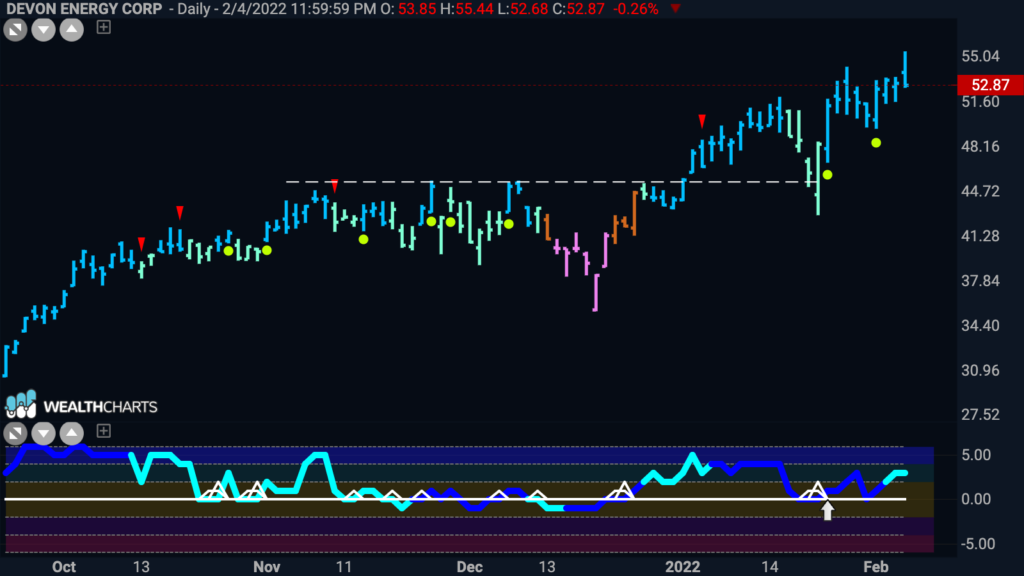Screen dimensions: 1024x576
Task: Click the 0.00 oscillator axis label
Action: point(976,499)
